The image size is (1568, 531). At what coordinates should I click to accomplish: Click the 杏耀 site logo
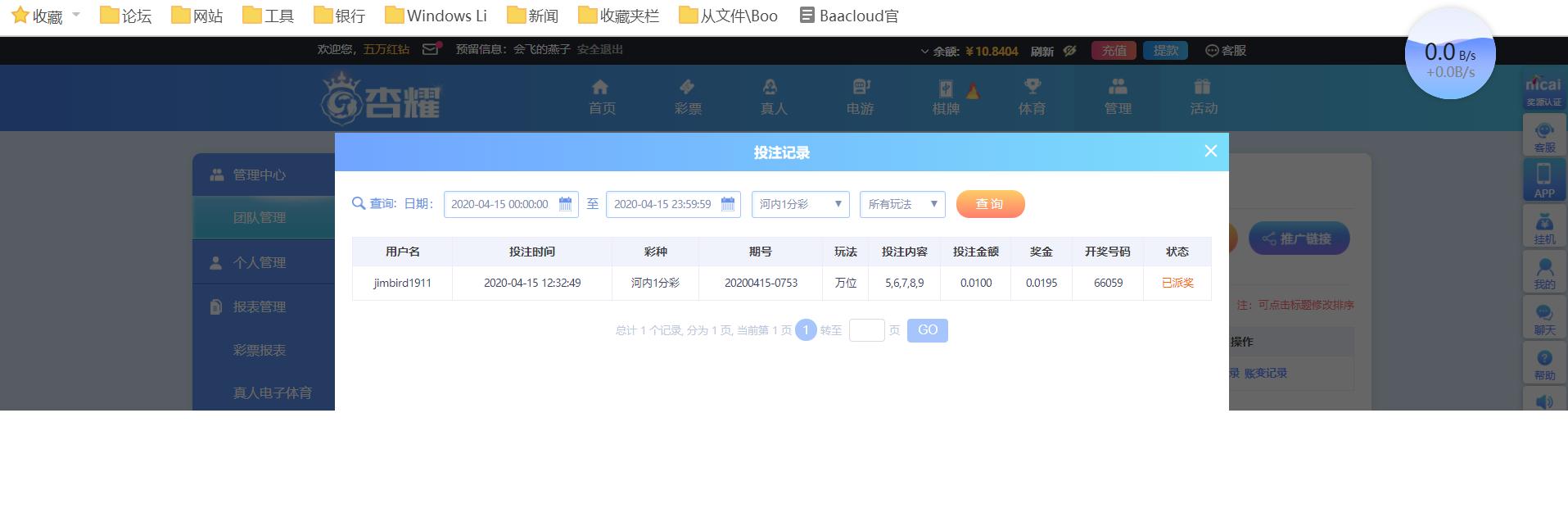click(x=381, y=98)
